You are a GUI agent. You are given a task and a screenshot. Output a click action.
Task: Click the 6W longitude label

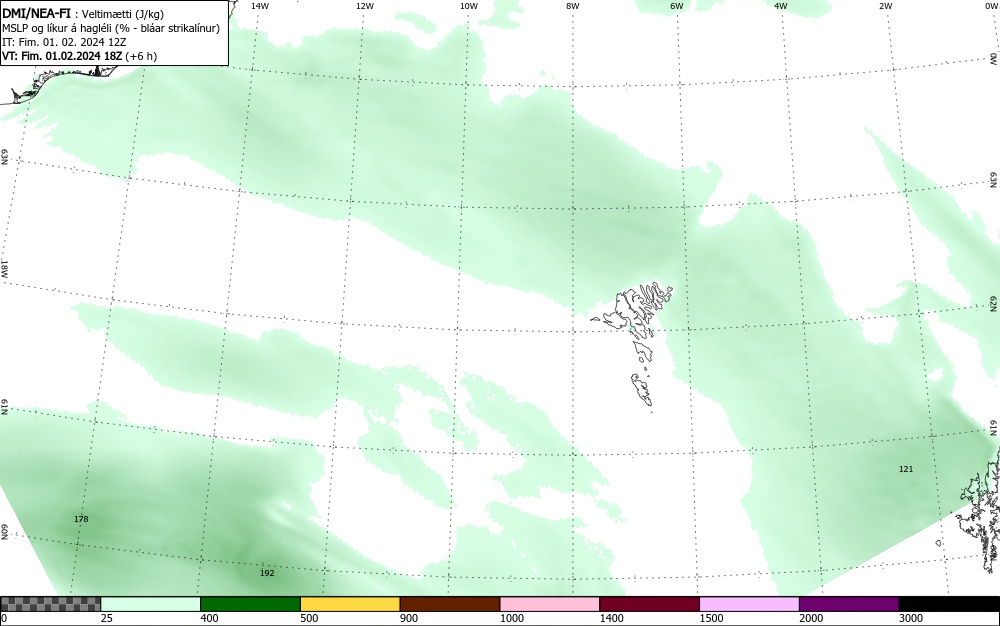tap(677, 6)
